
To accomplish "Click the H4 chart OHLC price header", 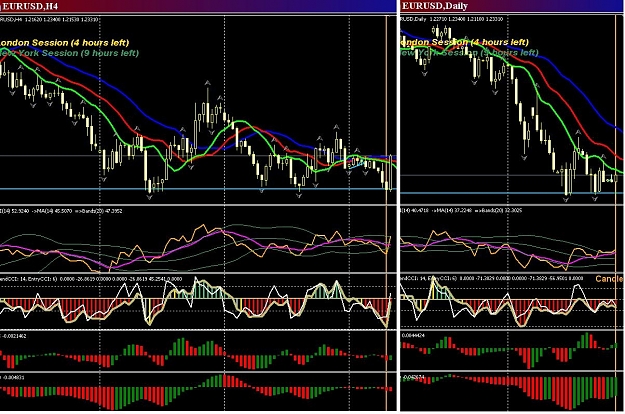I will click(49, 19).
